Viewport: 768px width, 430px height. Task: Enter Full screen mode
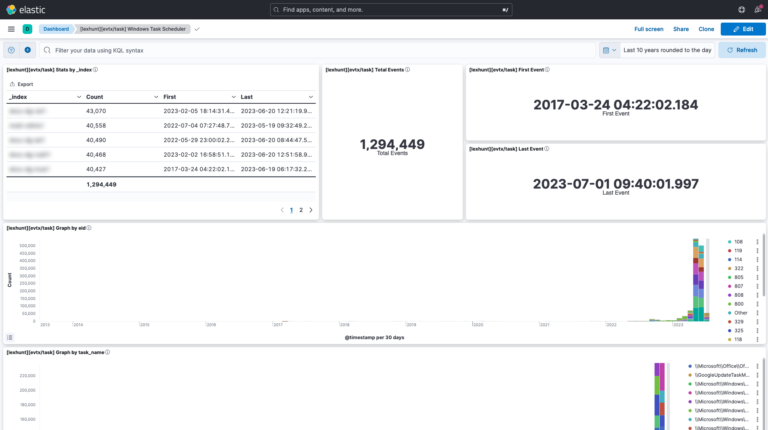tap(649, 29)
